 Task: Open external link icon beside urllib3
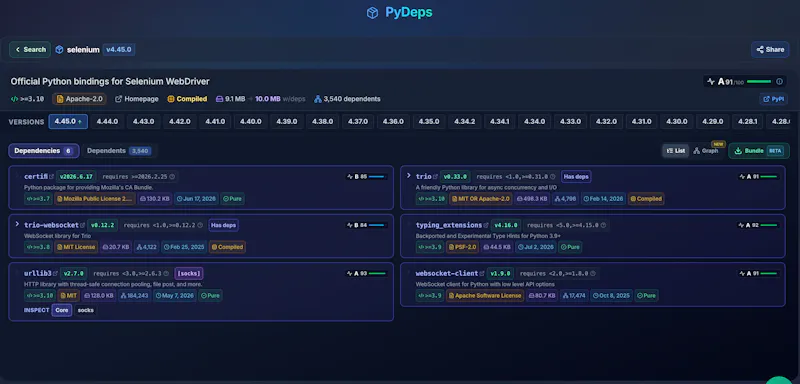click(55, 273)
